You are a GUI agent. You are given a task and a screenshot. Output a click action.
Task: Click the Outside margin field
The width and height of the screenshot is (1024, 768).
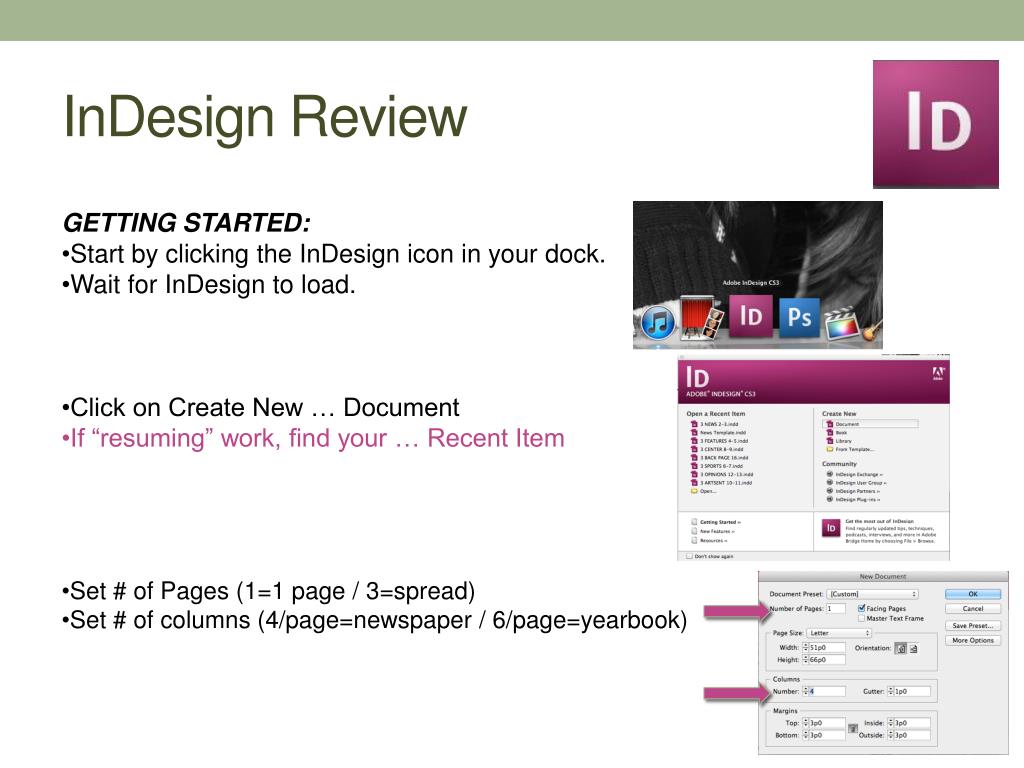pyautogui.click(x=912, y=735)
